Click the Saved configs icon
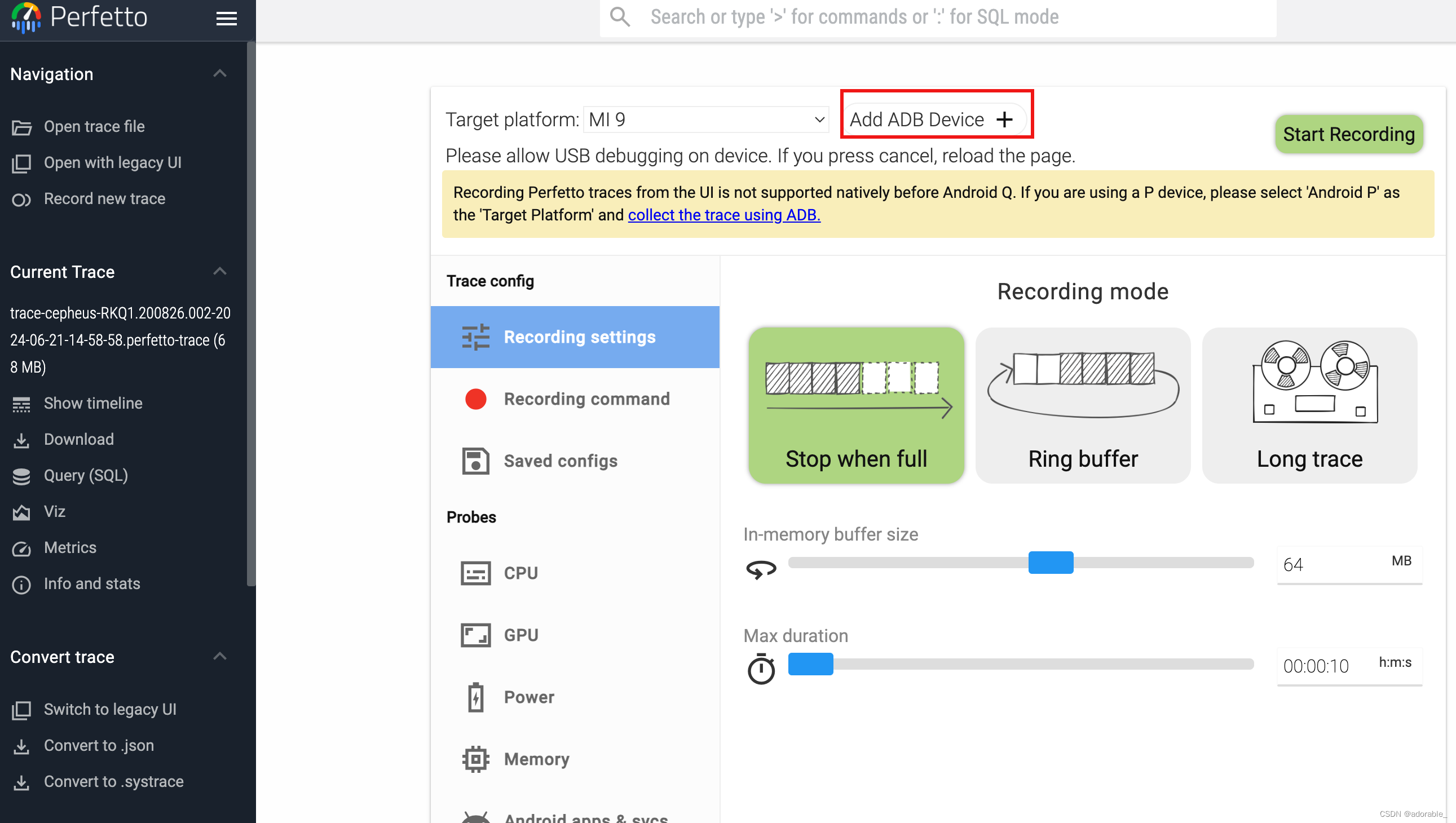1456x823 pixels. (x=474, y=461)
